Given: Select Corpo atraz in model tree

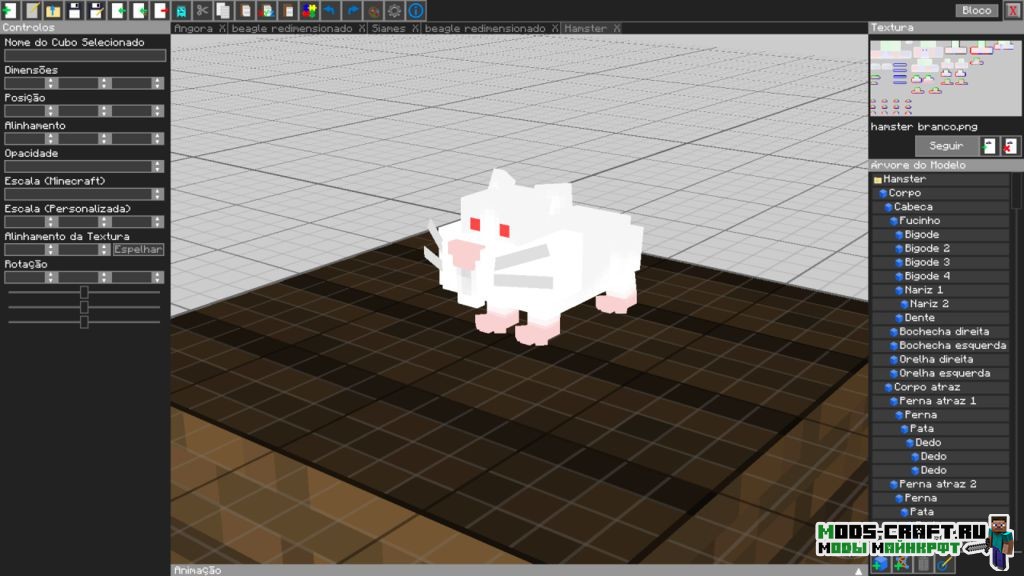Looking at the screenshot, I should pos(926,387).
